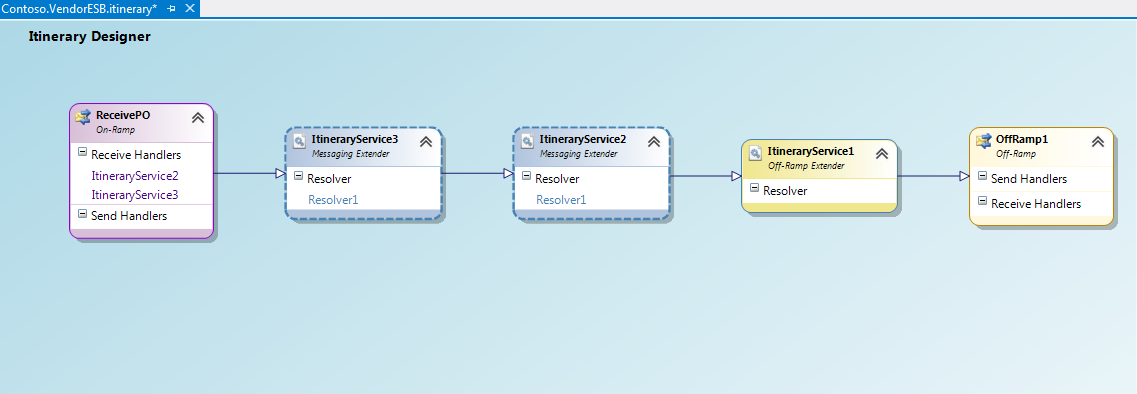Collapse the OffRamp1 shape with chevron
The height and width of the screenshot is (394, 1137).
tap(1098, 141)
